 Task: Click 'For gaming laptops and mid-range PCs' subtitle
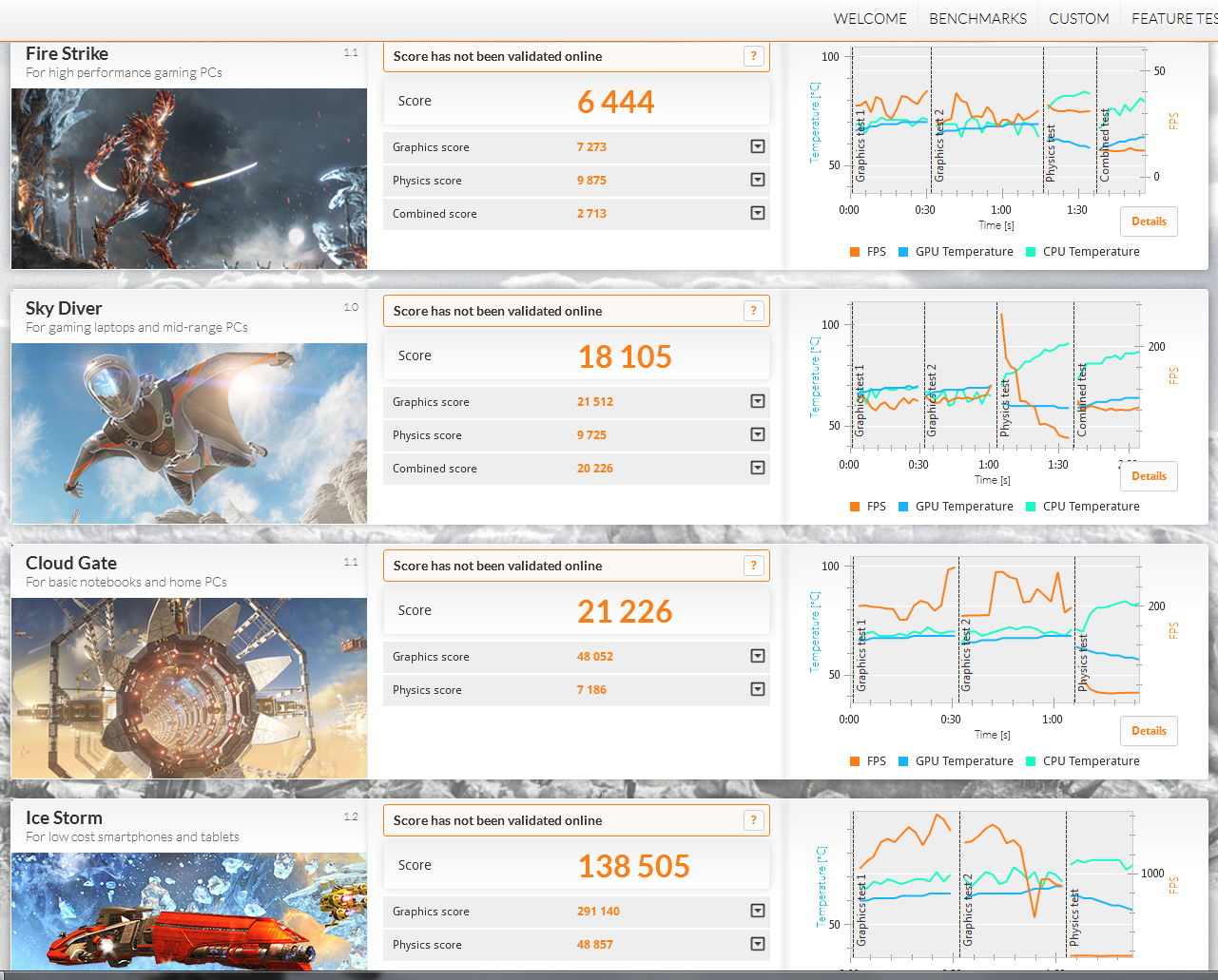[x=137, y=327]
